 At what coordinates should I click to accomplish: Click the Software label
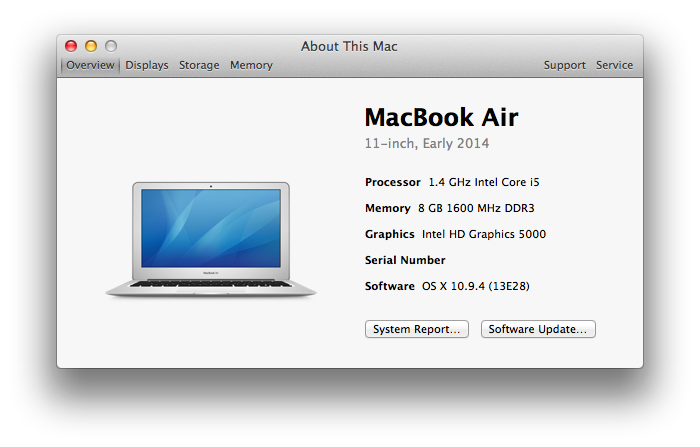(390, 286)
